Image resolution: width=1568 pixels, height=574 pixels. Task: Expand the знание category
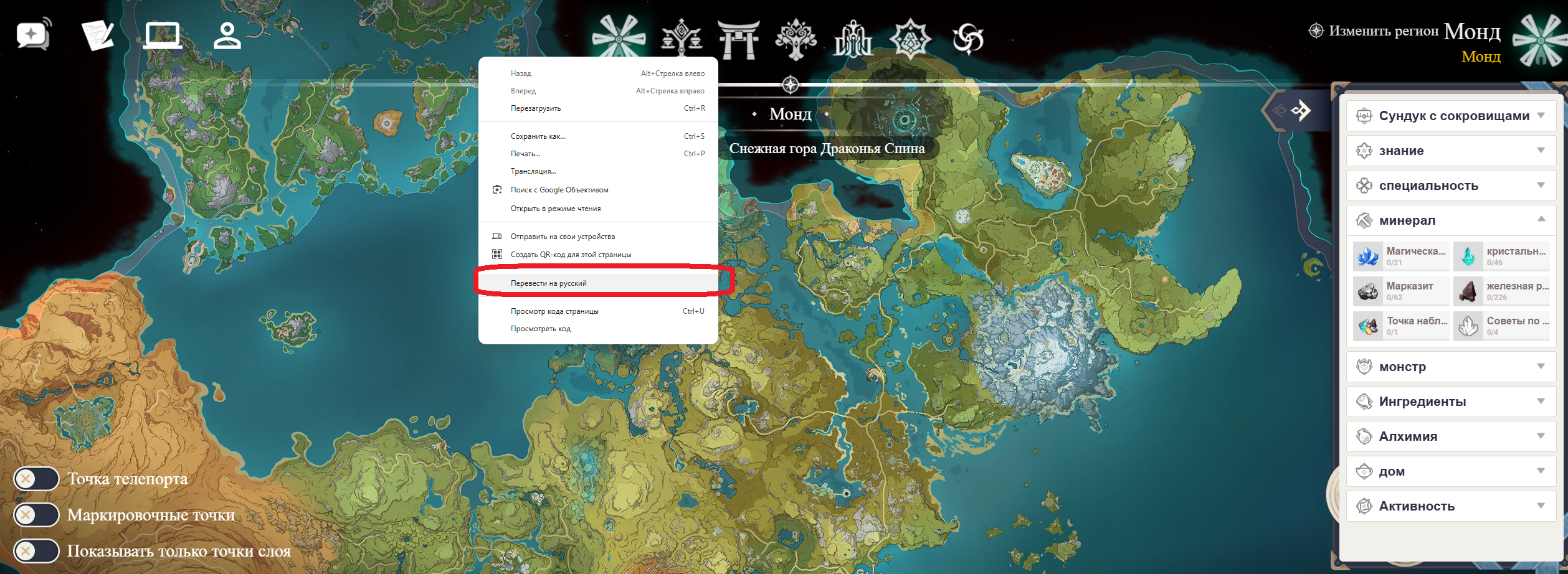coord(1451,151)
